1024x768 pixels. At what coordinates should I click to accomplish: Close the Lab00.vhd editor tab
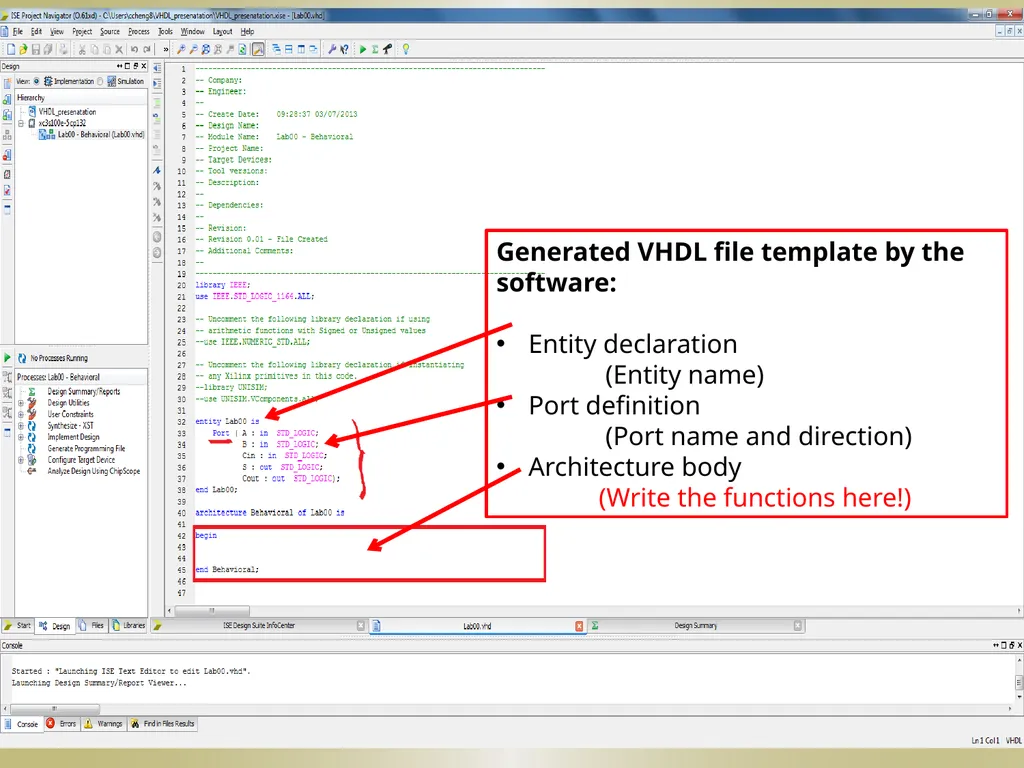(579, 626)
